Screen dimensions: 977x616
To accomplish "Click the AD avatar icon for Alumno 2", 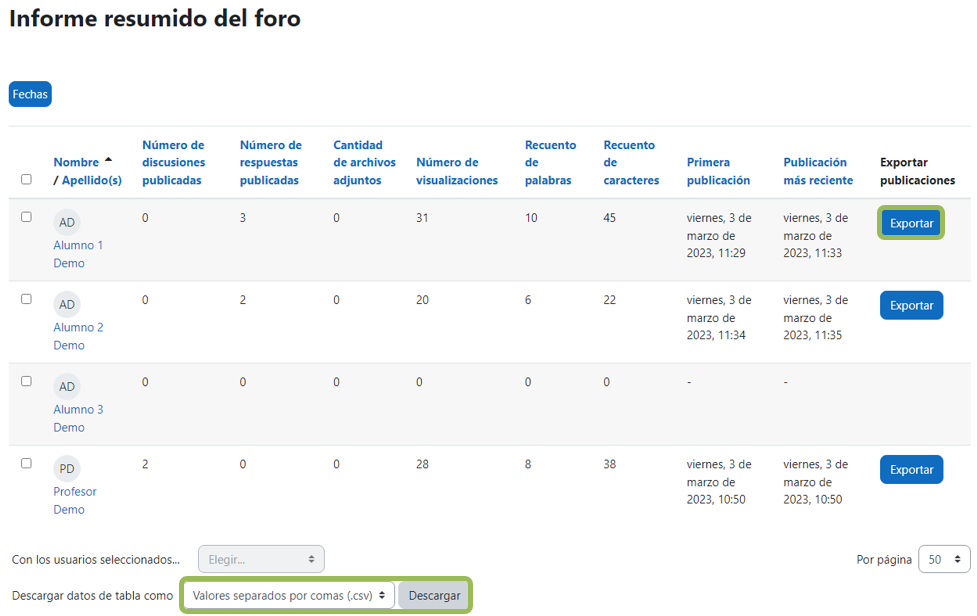I will 67,304.
